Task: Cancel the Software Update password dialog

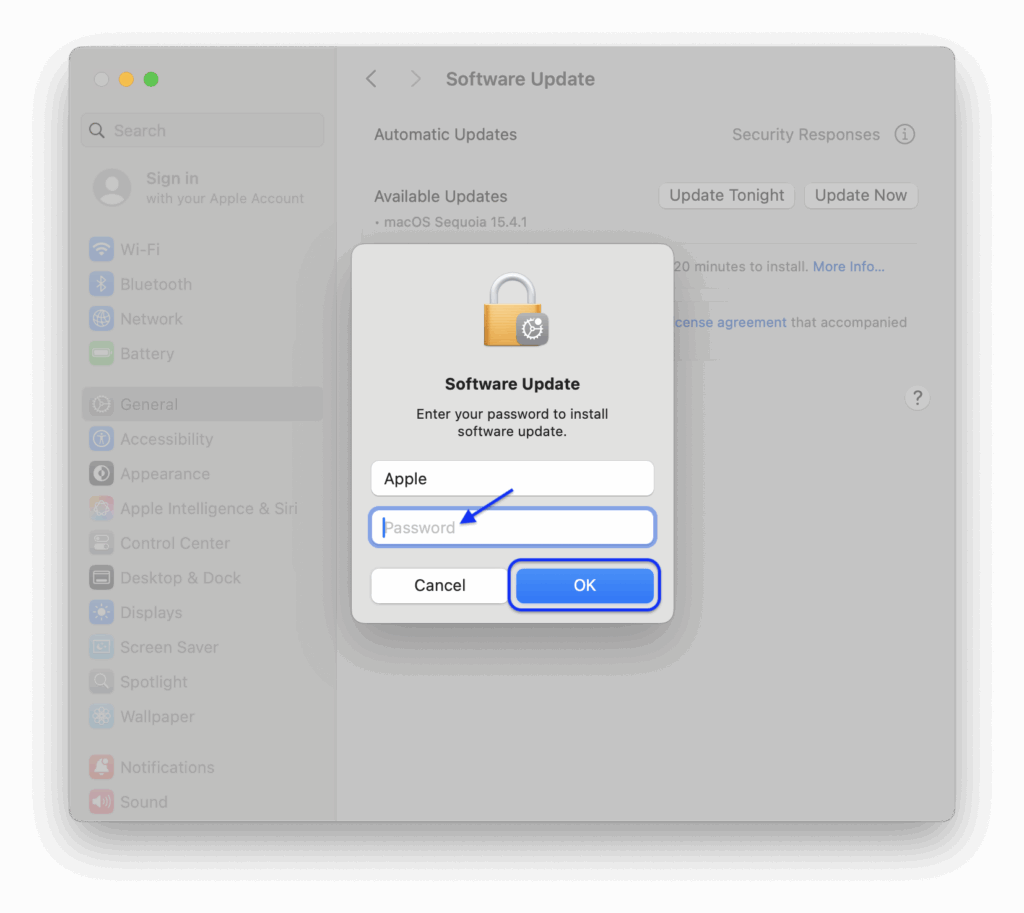Action: pyautogui.click(x=440, y=585)
